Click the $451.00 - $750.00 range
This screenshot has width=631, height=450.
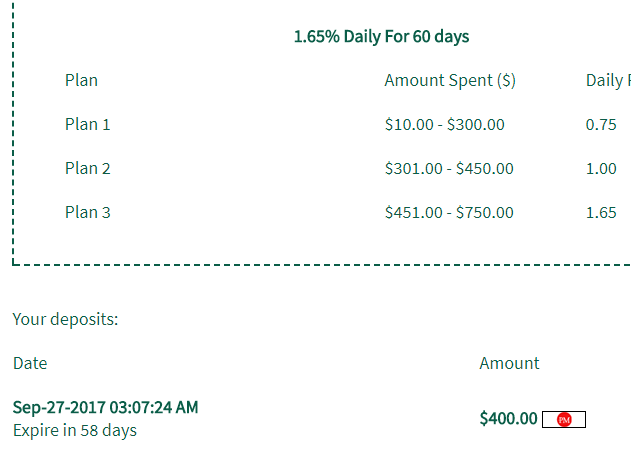coord(449,213)
